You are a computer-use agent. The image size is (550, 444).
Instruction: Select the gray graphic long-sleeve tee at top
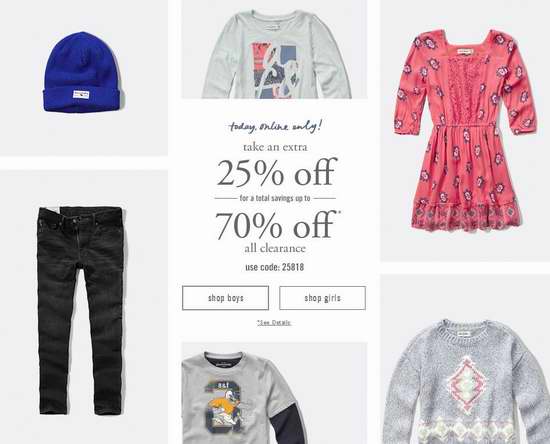(276, 54)
